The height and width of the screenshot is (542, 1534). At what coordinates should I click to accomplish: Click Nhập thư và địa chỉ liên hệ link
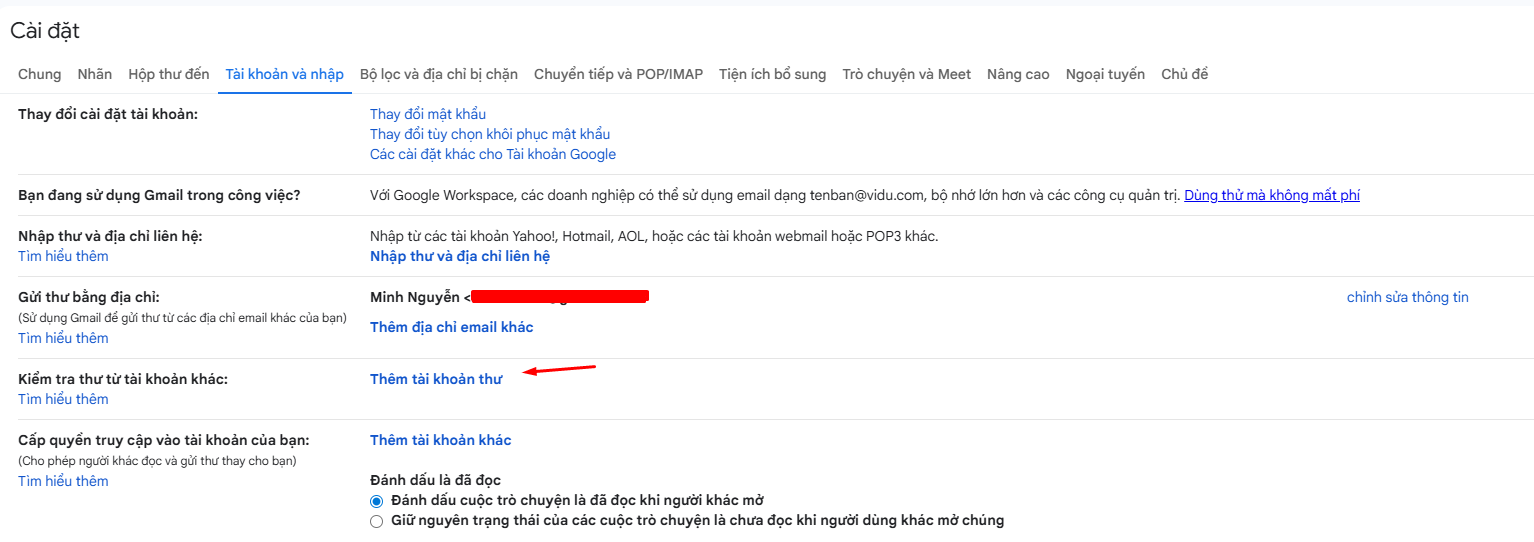pos(460,256)
